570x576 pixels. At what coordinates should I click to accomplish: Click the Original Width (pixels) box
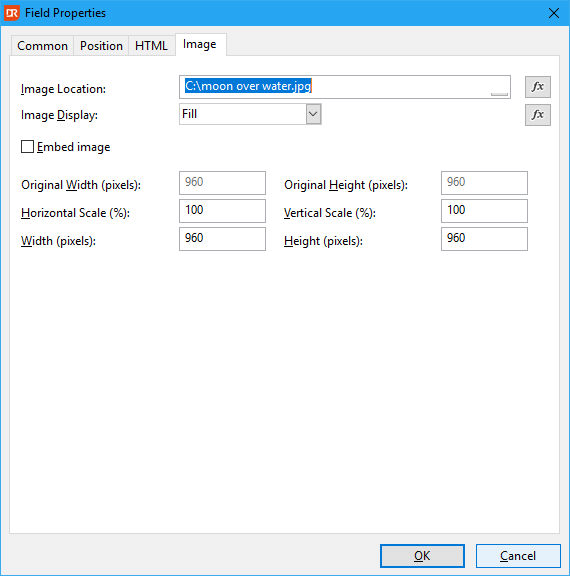pos(222,183)
